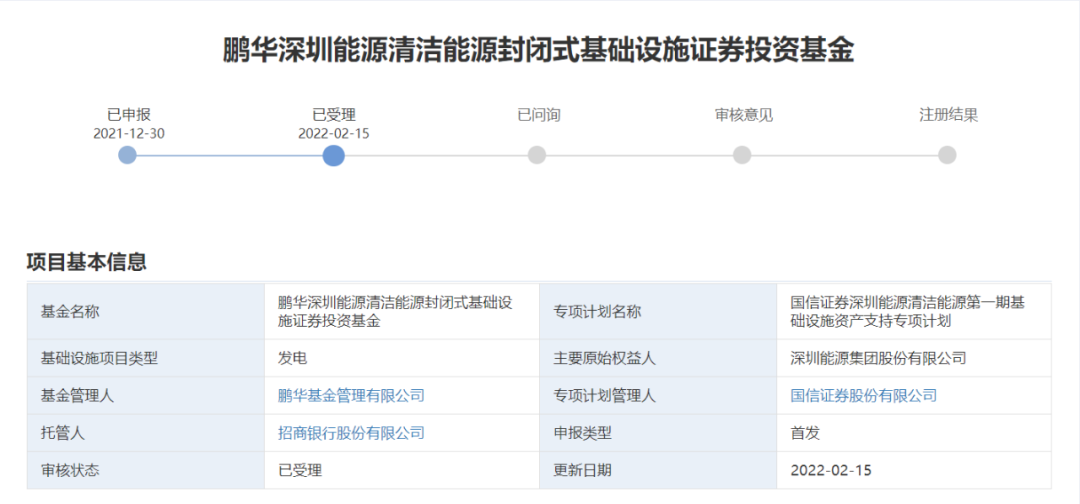Click the 首发 value cell

coord(914,432)
